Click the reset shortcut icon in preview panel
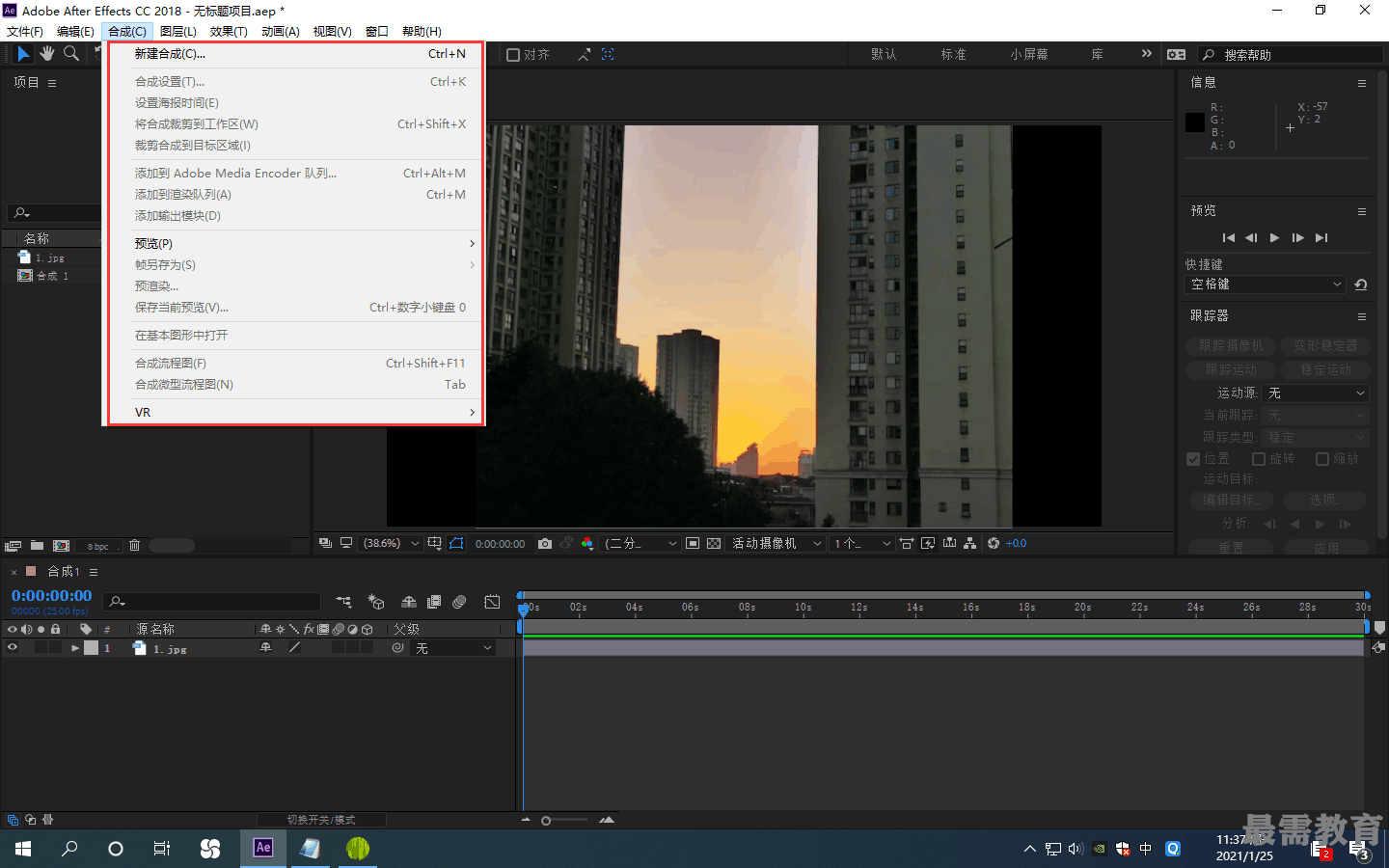 1361,285
